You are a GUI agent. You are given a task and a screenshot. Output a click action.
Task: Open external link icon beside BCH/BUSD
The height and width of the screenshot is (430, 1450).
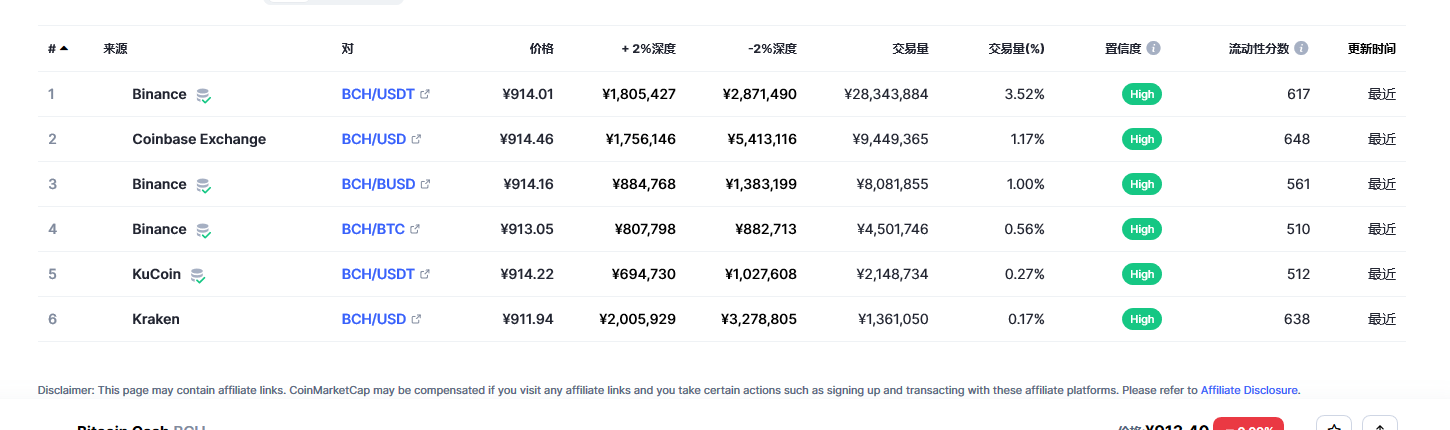click(425, 184)
